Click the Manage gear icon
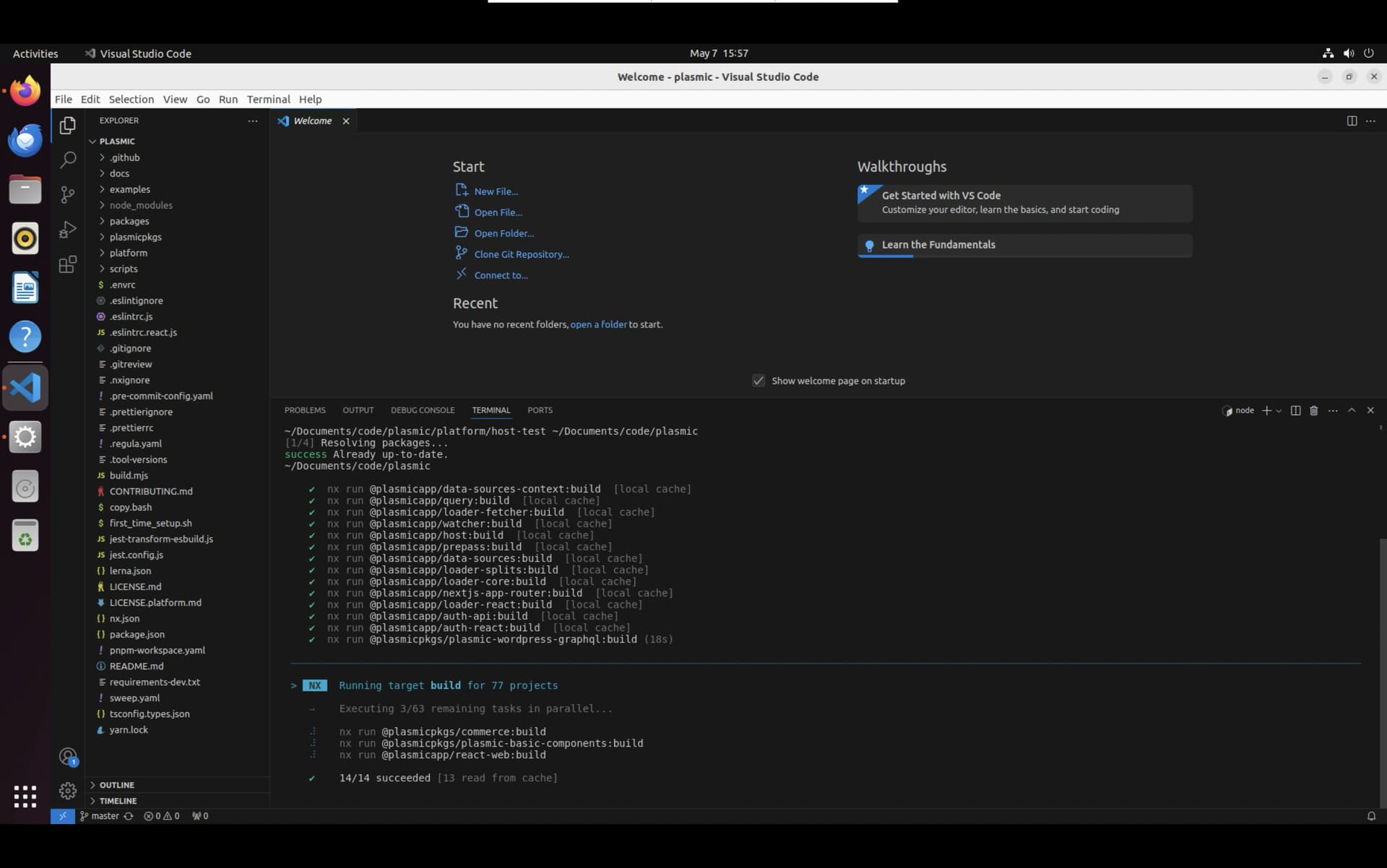 (68, 791)
